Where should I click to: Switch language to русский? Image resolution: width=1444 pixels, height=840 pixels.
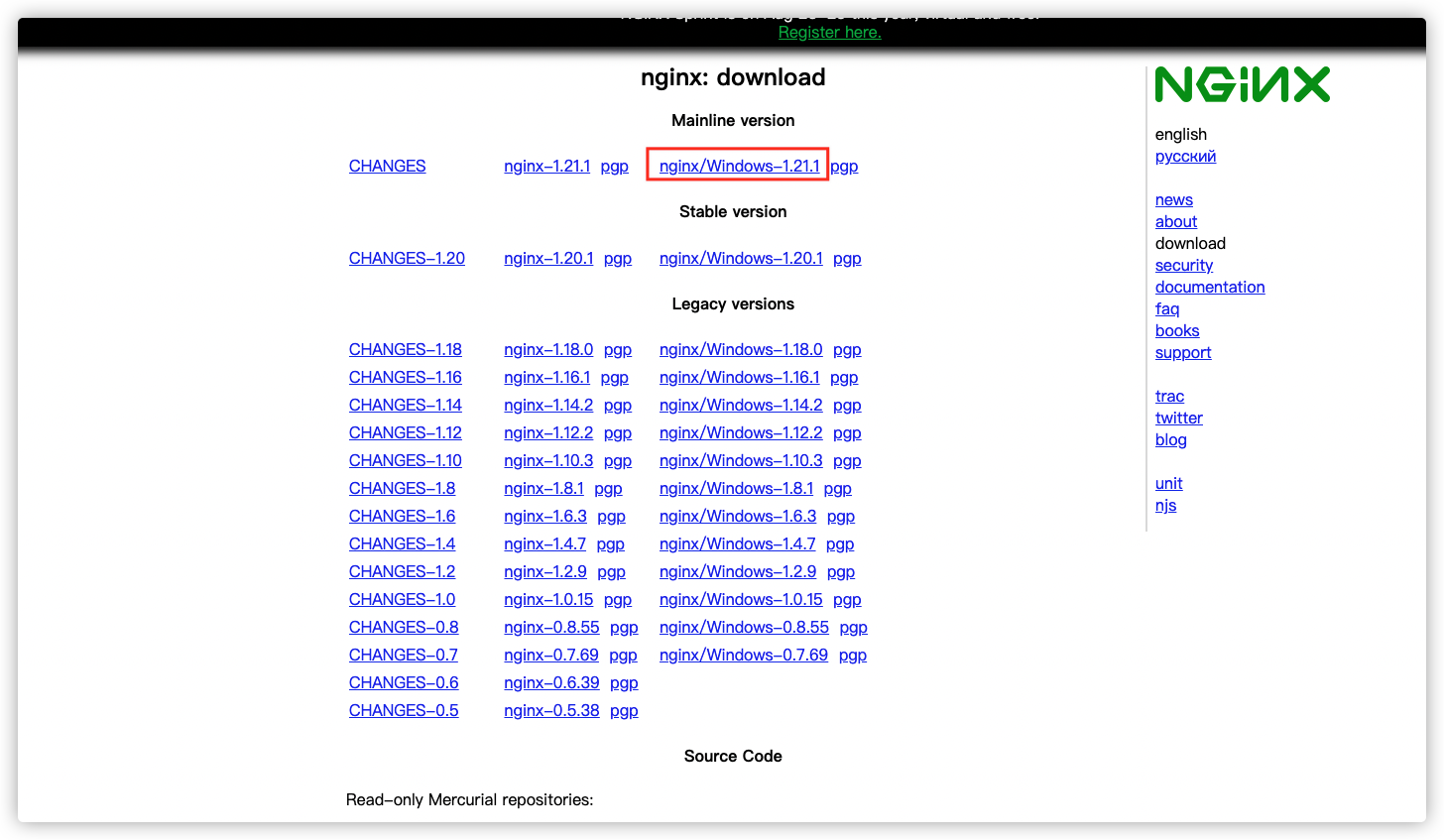(x=1185, y=157)
